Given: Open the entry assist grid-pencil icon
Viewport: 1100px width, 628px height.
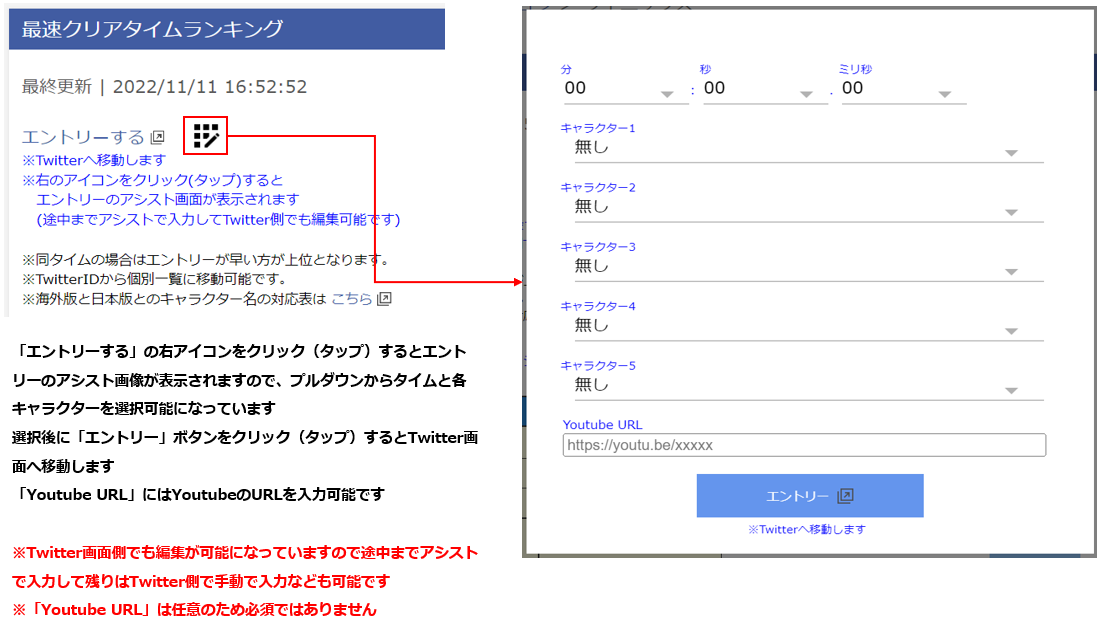Looking at the screenshot, I should (x=206, y=136).
